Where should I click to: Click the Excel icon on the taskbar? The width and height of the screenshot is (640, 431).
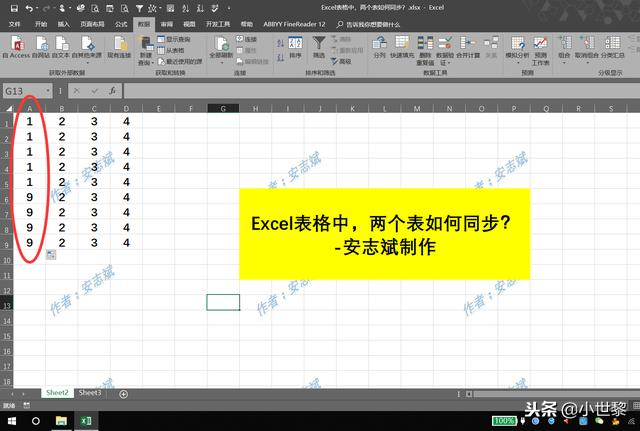click(x=86, y=421)
